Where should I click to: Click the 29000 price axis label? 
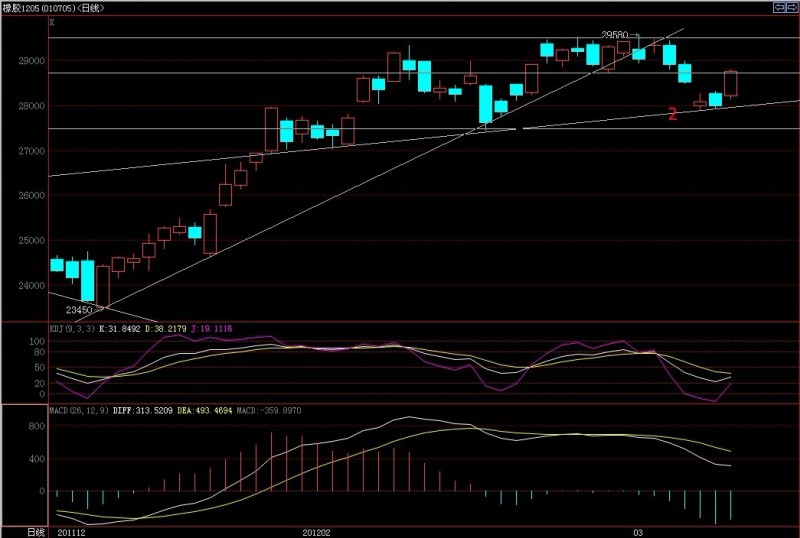coord(32,61)
